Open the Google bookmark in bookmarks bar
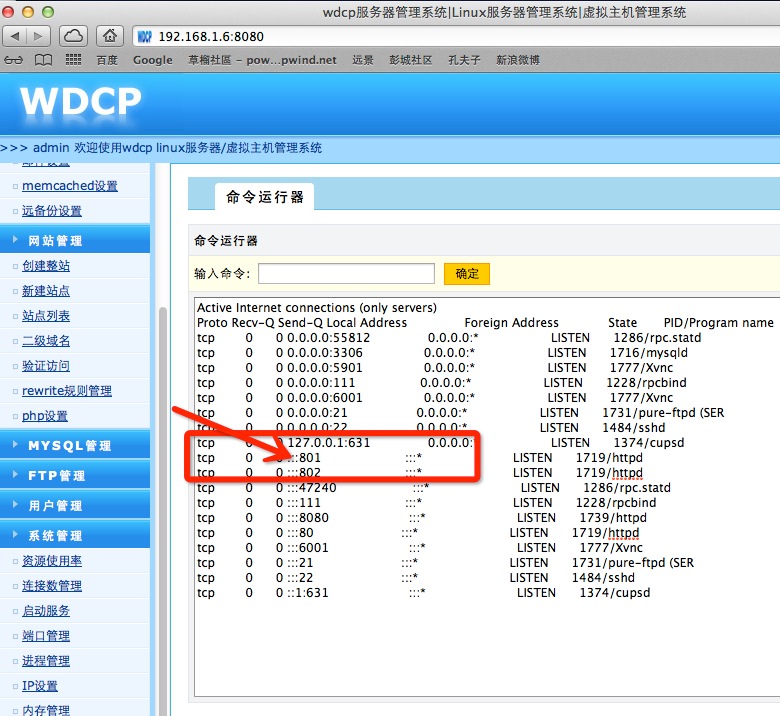 [152, 60]
